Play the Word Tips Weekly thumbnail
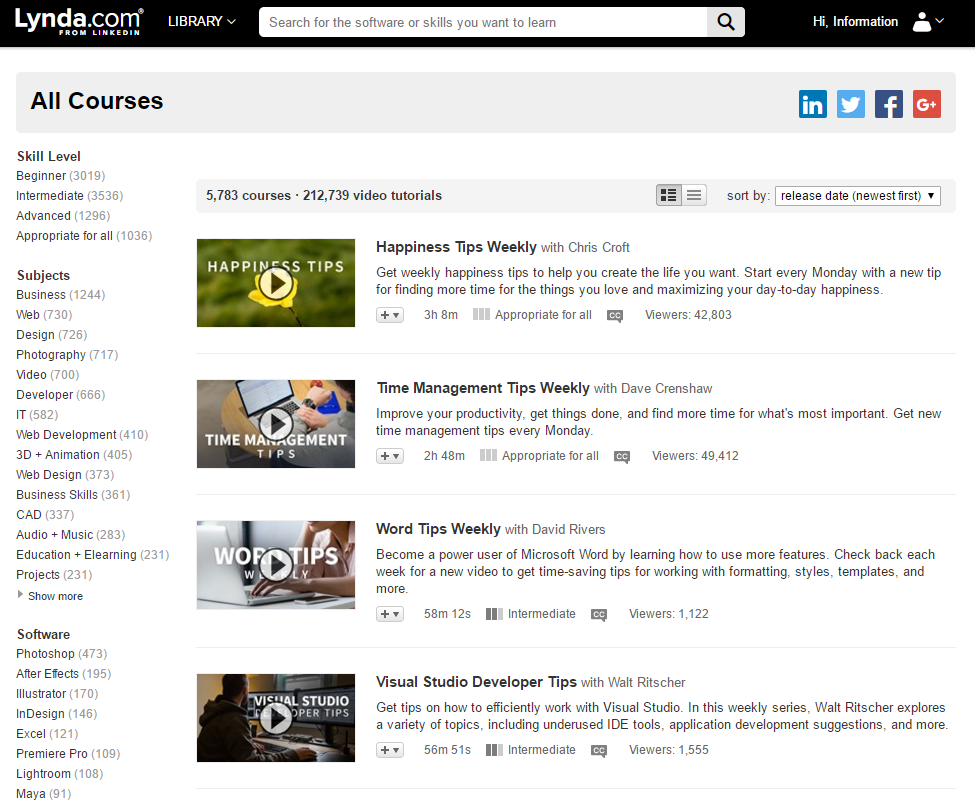The width and height of the screenshot is (975, 805). tap(276, 565)
